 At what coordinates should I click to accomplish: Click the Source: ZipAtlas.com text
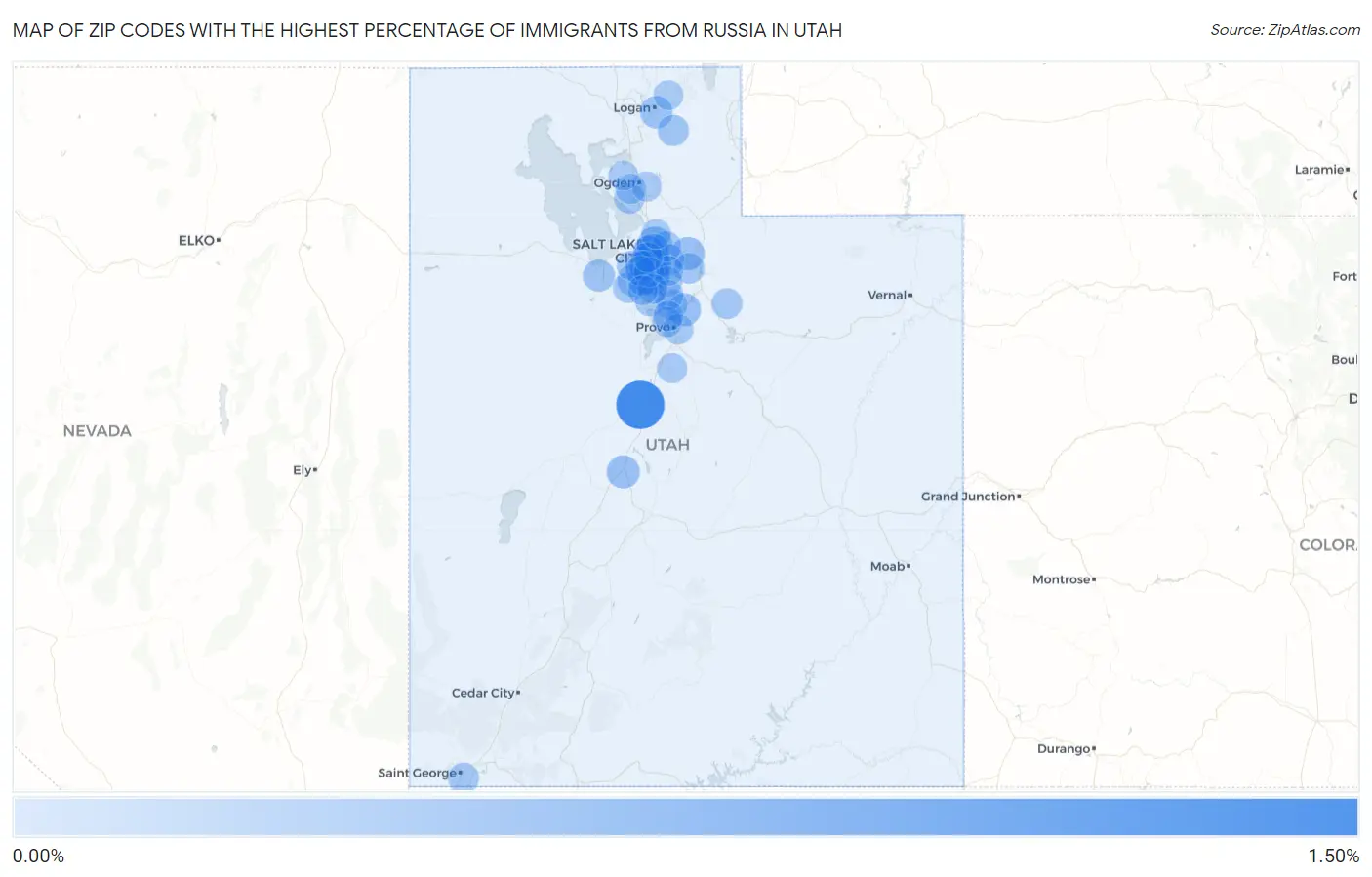click(x=1285, y=30)
